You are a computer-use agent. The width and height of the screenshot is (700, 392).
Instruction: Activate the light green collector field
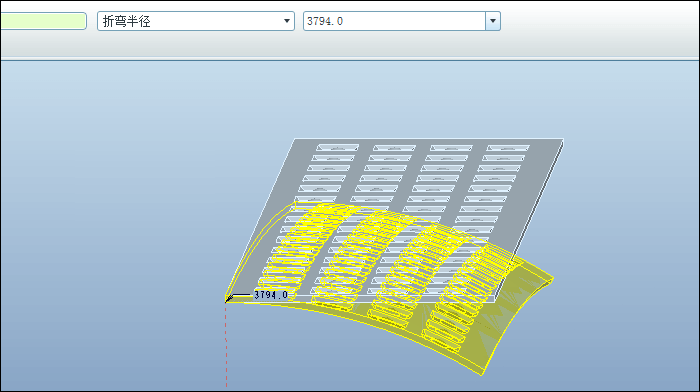43,21
